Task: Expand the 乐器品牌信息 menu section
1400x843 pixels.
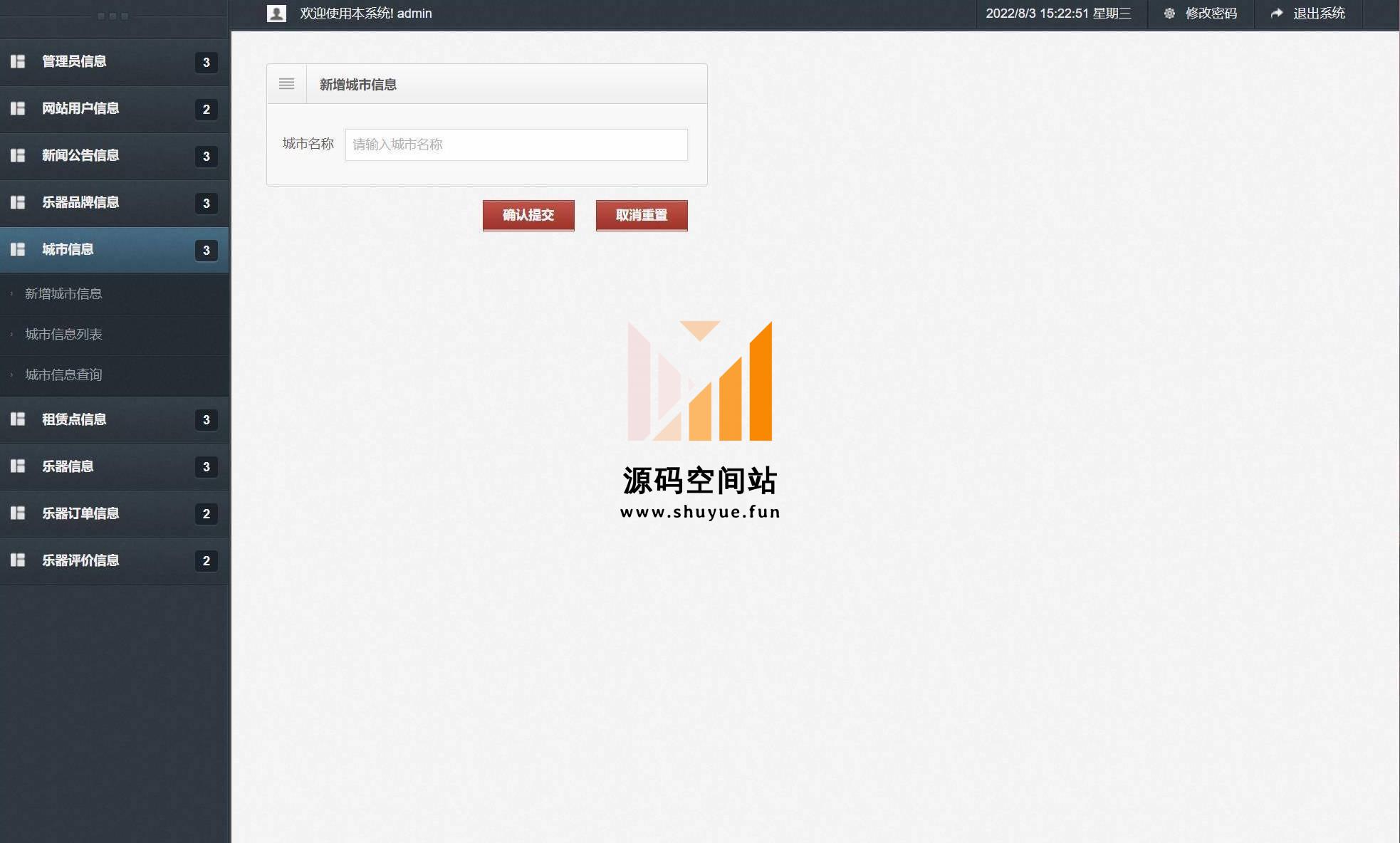Action: (x=114, y=203)
